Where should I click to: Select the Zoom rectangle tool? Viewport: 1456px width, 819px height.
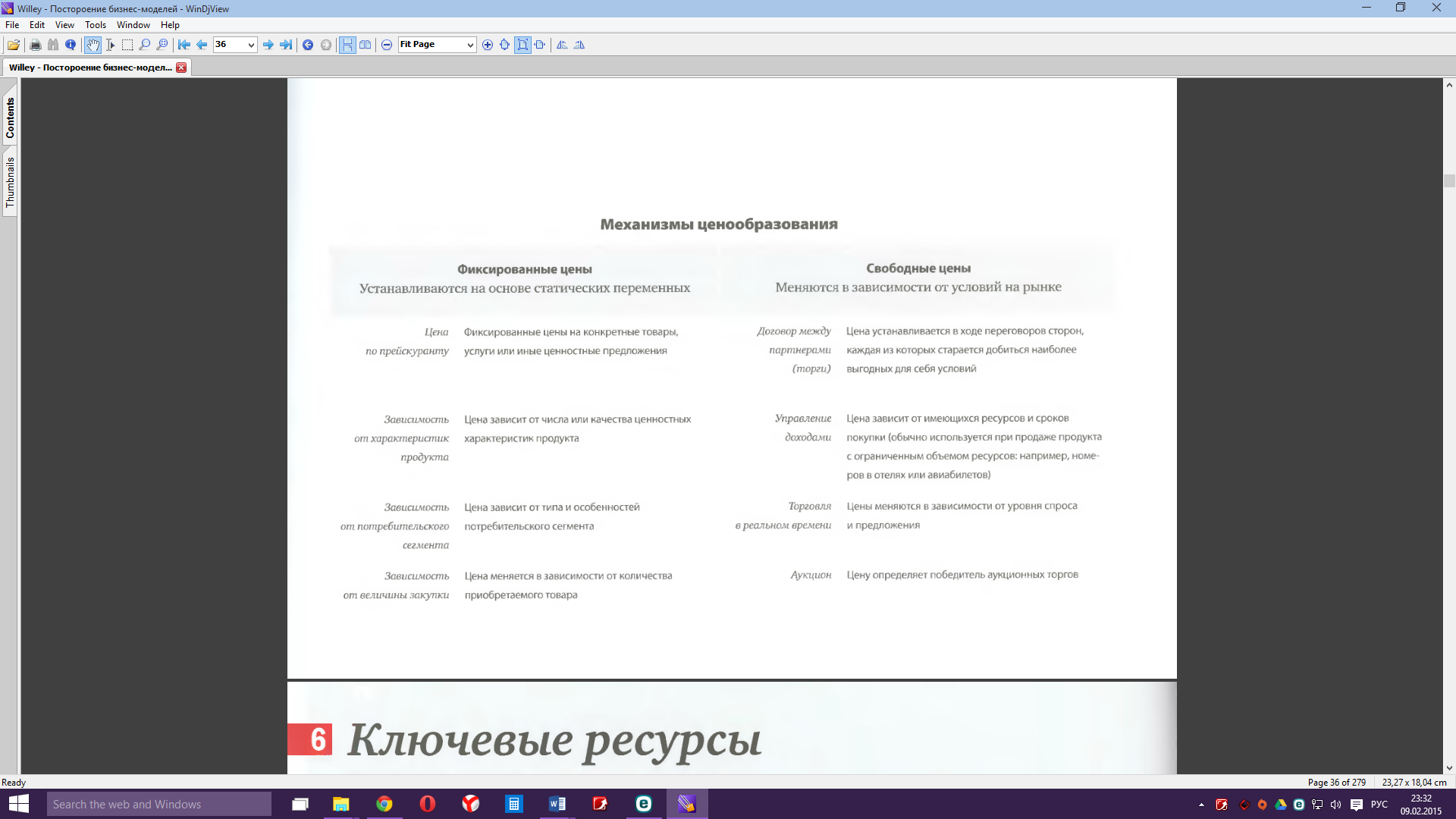click(162, 45)
